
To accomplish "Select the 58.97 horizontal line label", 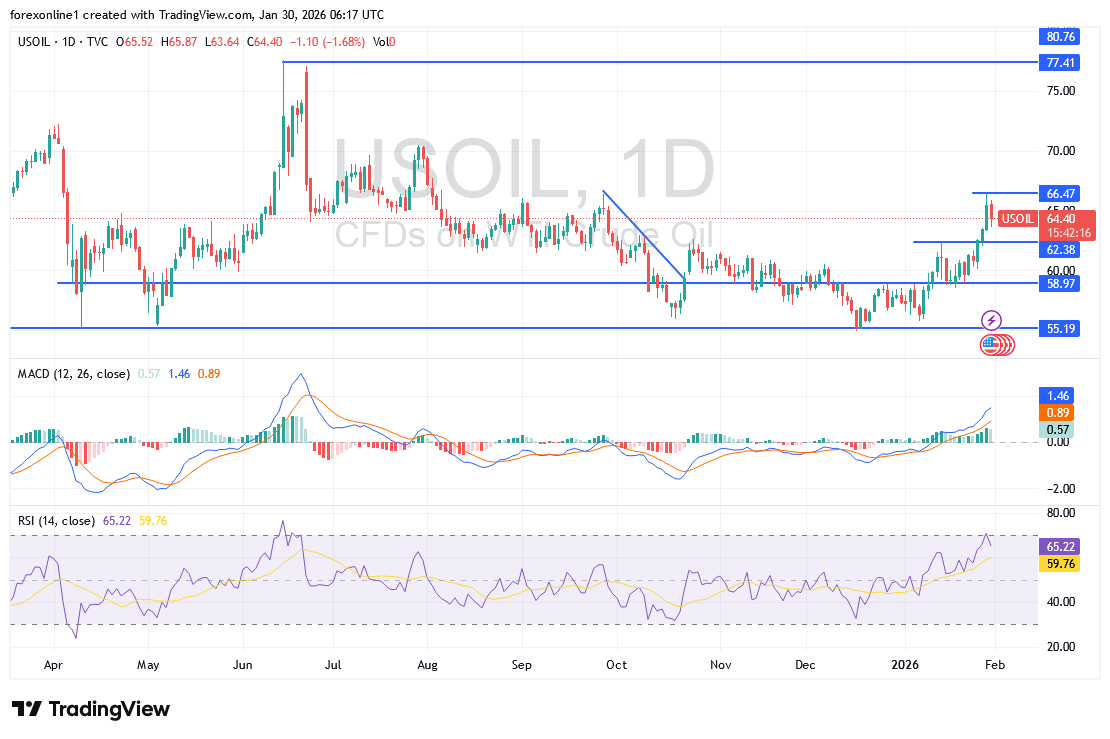I will [x=1059, y=284].
